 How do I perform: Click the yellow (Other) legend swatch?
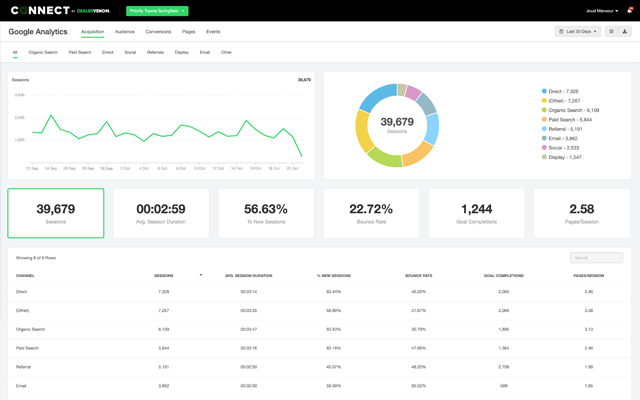tap(544, 100)
